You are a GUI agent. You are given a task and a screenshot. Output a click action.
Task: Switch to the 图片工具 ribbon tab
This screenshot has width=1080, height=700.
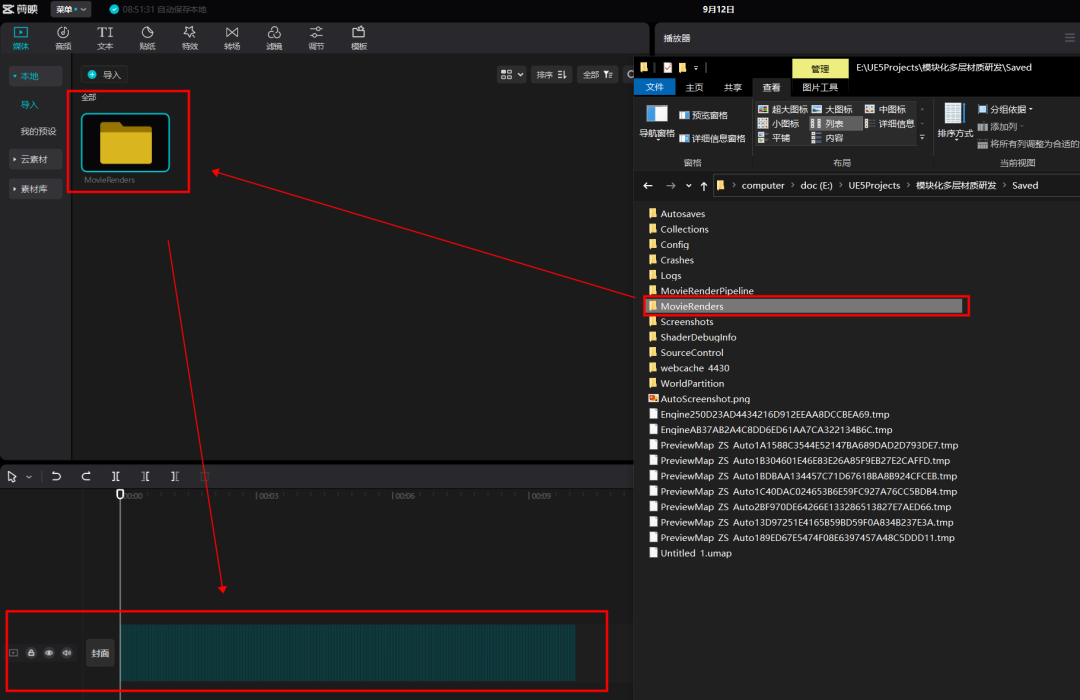point(820,88)
